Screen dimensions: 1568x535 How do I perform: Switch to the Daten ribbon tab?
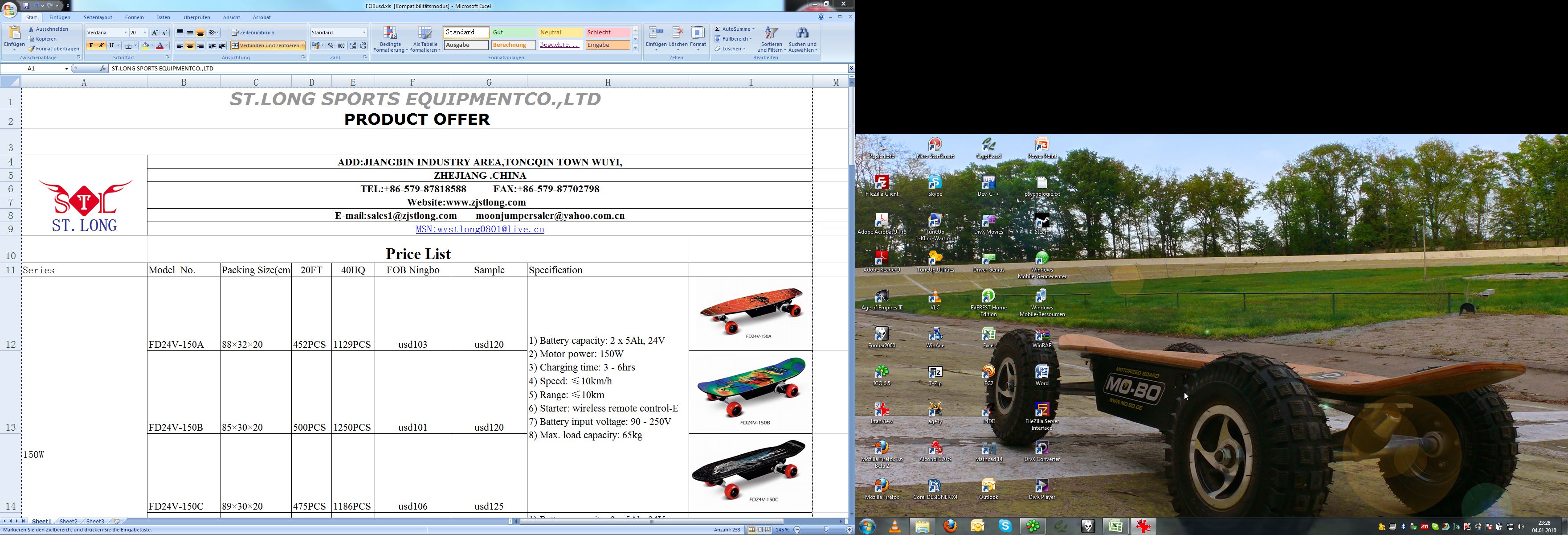click(163, 18)
